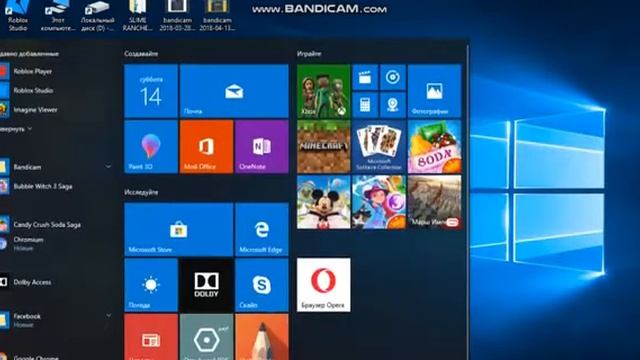The height and width of the screenshot is (360, 640).
Task: Select the Играйте group header
Action: (309, 53)
